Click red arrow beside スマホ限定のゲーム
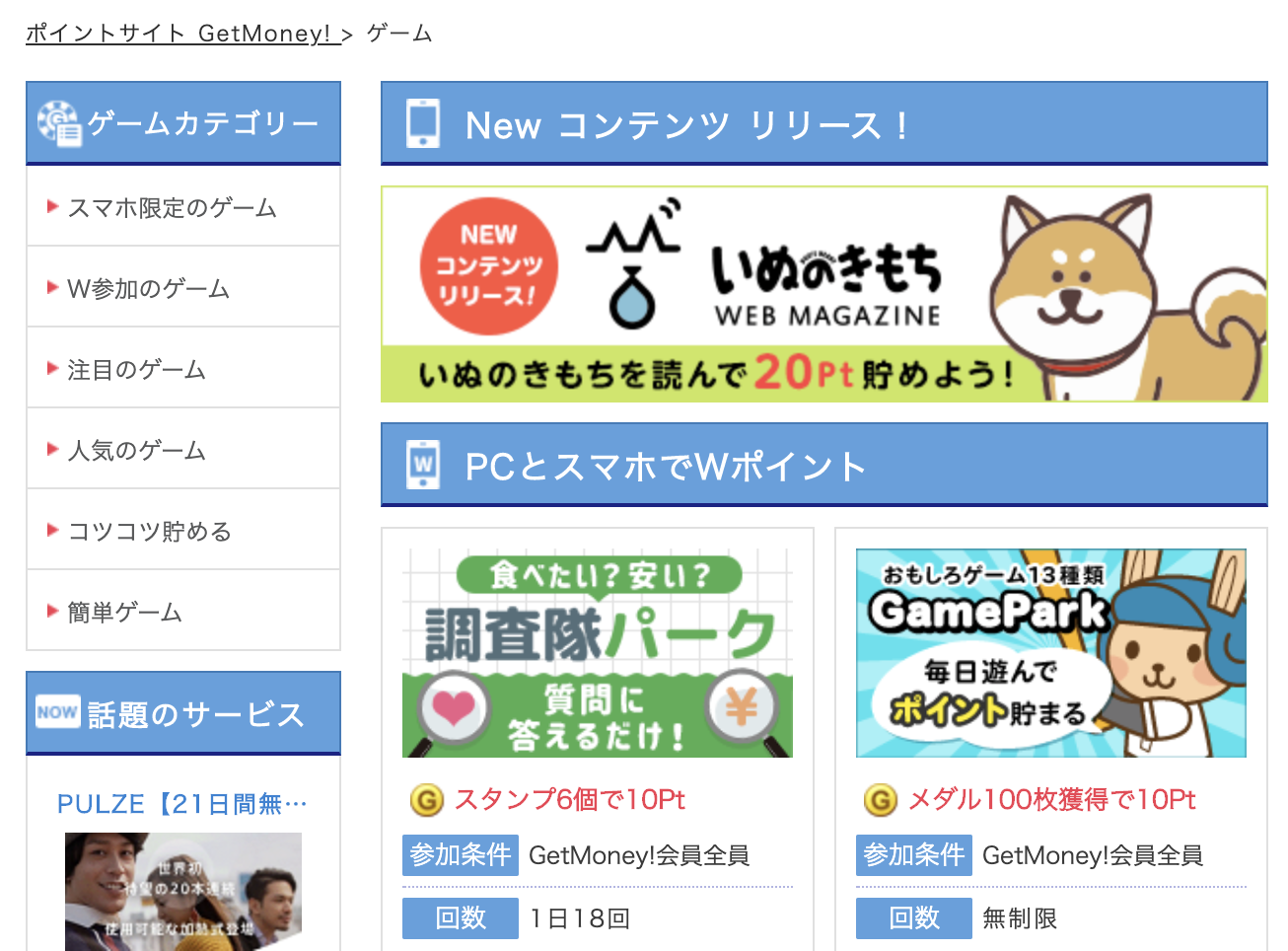1288x951 pixels. tap(53, 206)
